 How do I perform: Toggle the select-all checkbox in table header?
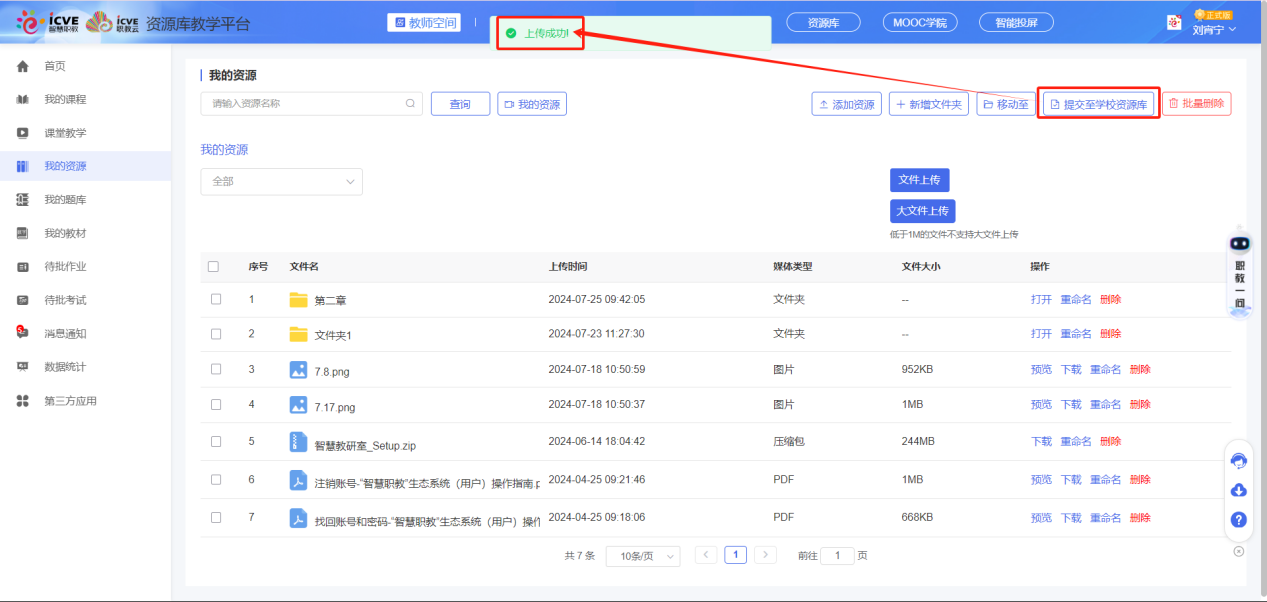point(213,267)
